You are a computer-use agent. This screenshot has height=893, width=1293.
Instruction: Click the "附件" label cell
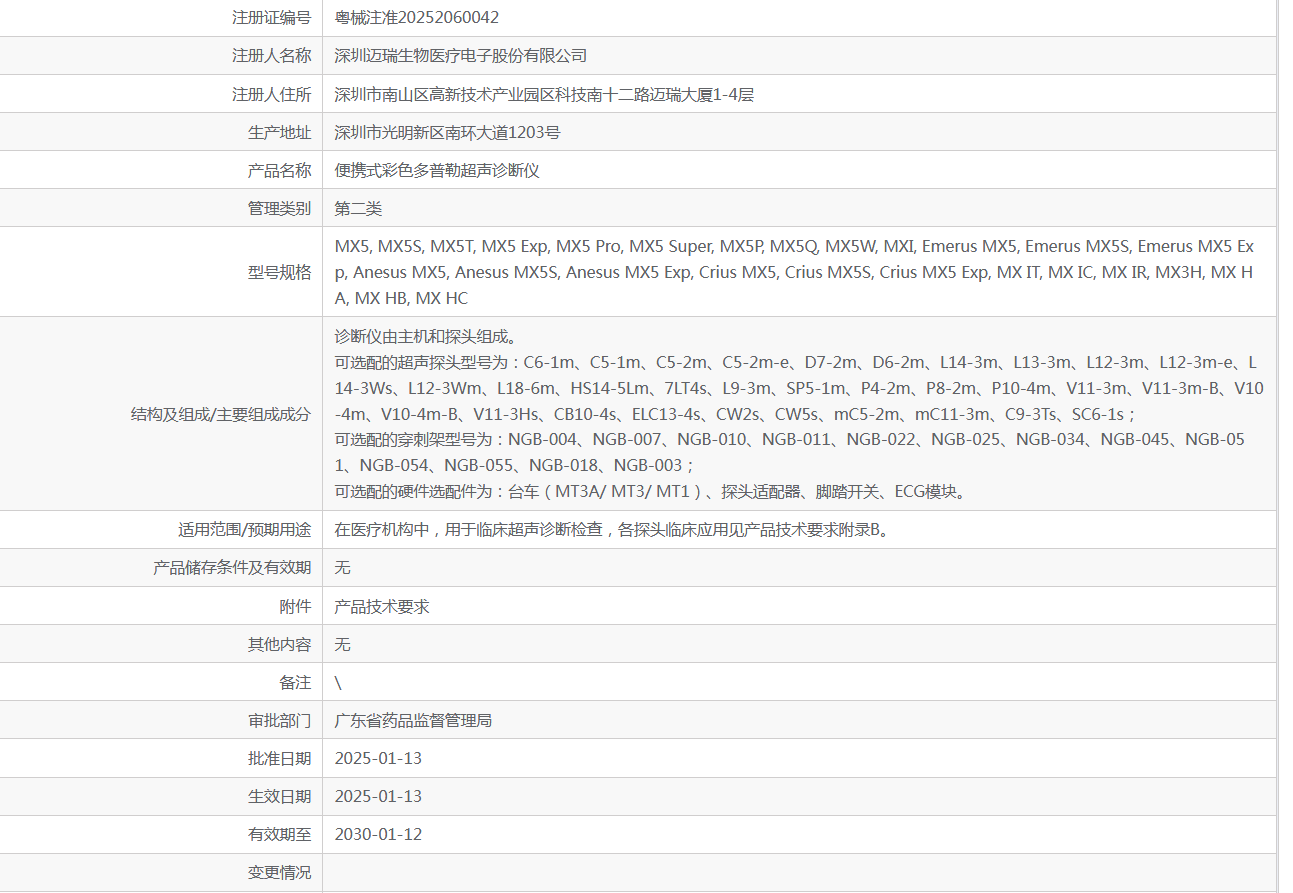pos(295,606)
